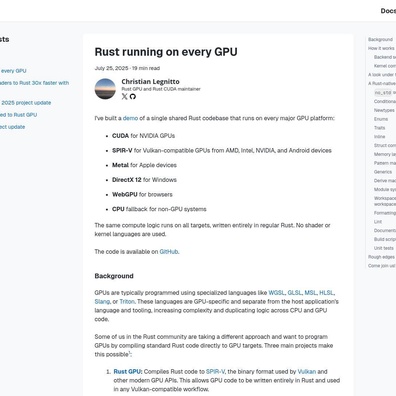The image size is (396, 396).
Task: Jump to 'Conditional' entry in the table of contents
Action: pos(385,101)
